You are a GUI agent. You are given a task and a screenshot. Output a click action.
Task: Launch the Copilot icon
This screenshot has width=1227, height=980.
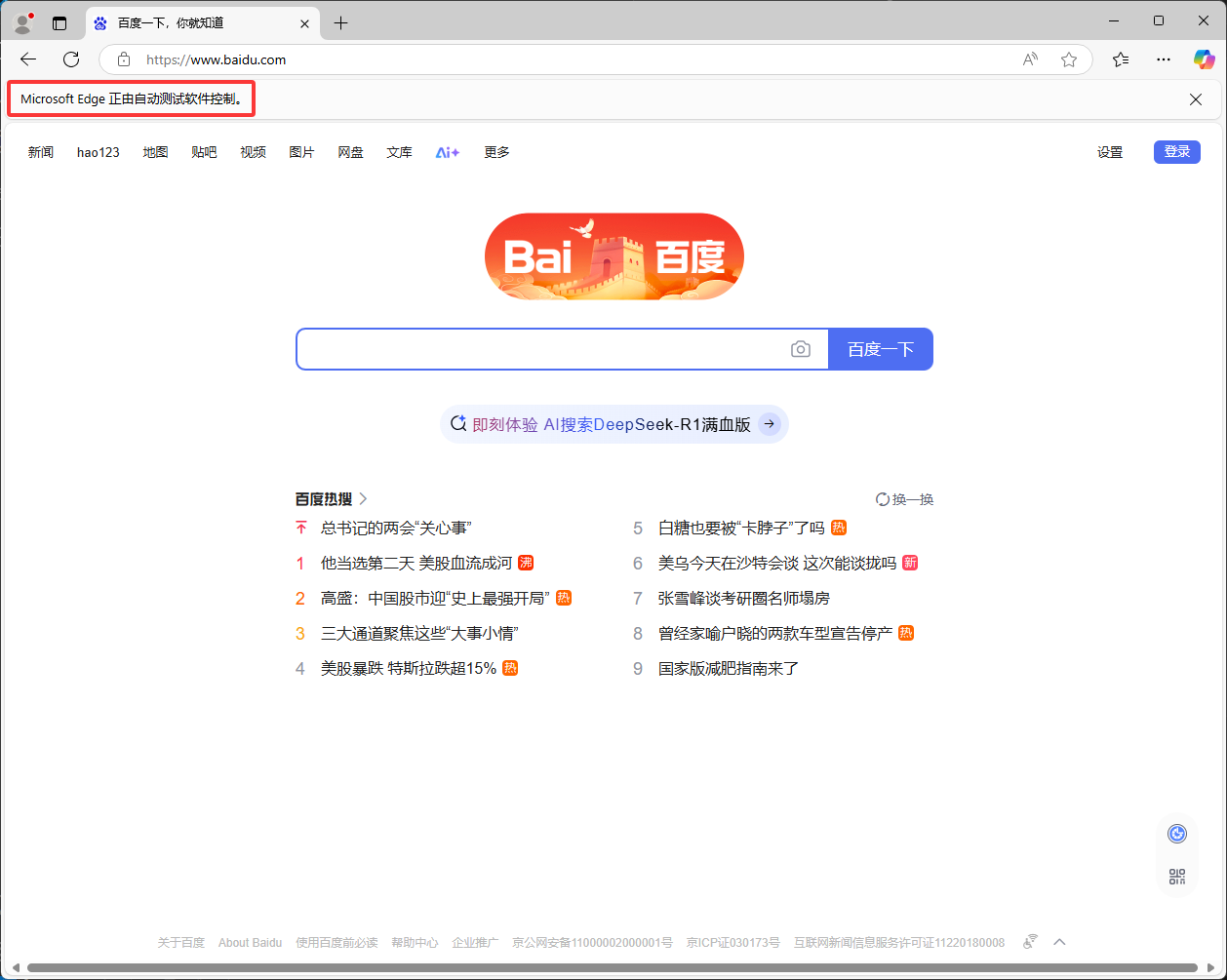(x=1205, y=59)
